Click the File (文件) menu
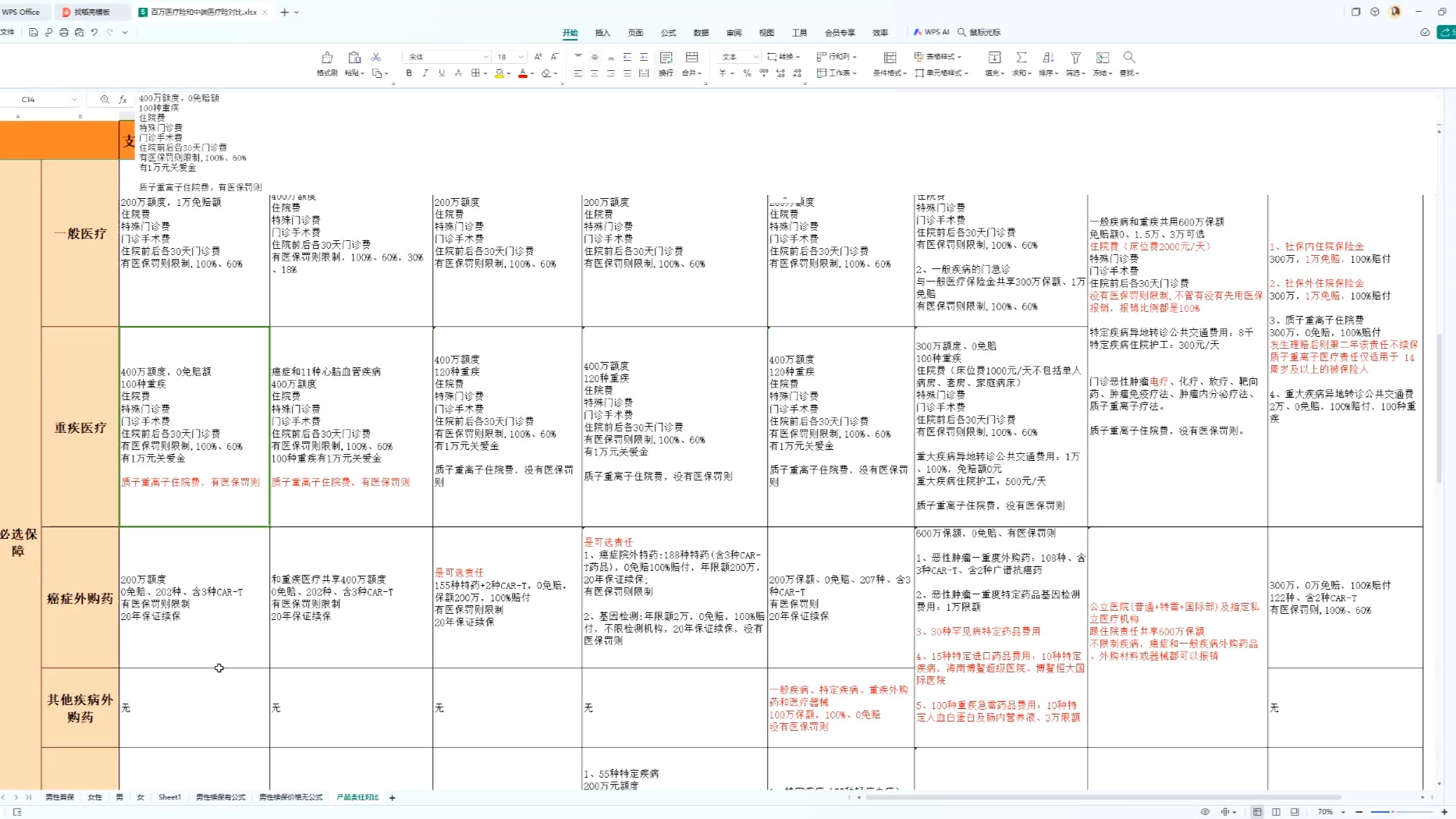The height and width of the screenshot is (819, 1456). 8,33
